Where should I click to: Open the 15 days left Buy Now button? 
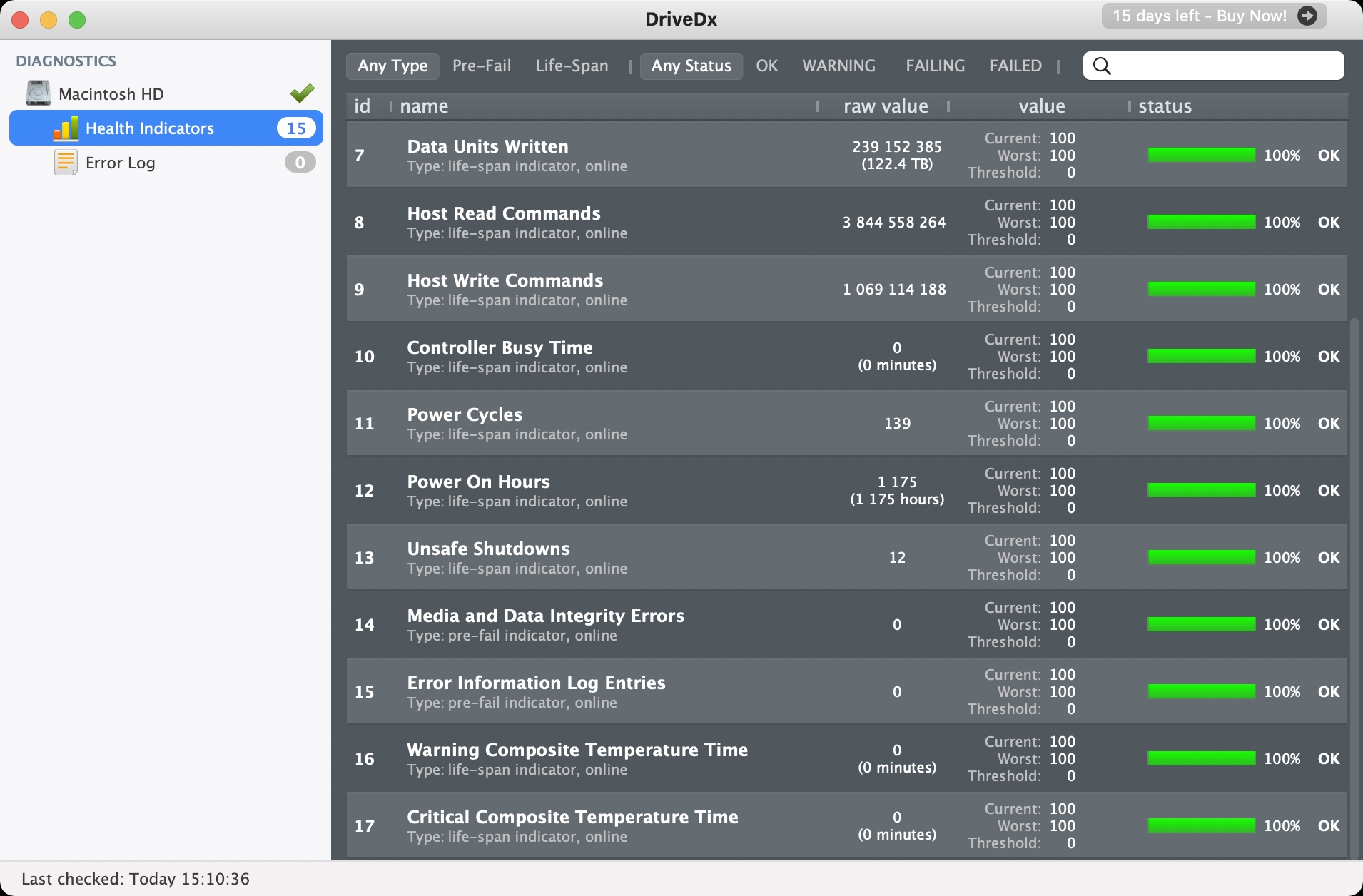(x=1214, y=16)
